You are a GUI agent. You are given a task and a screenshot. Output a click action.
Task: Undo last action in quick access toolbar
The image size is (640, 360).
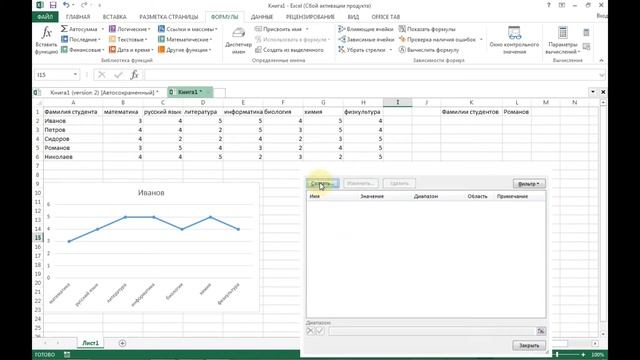(x=66, y=5)
